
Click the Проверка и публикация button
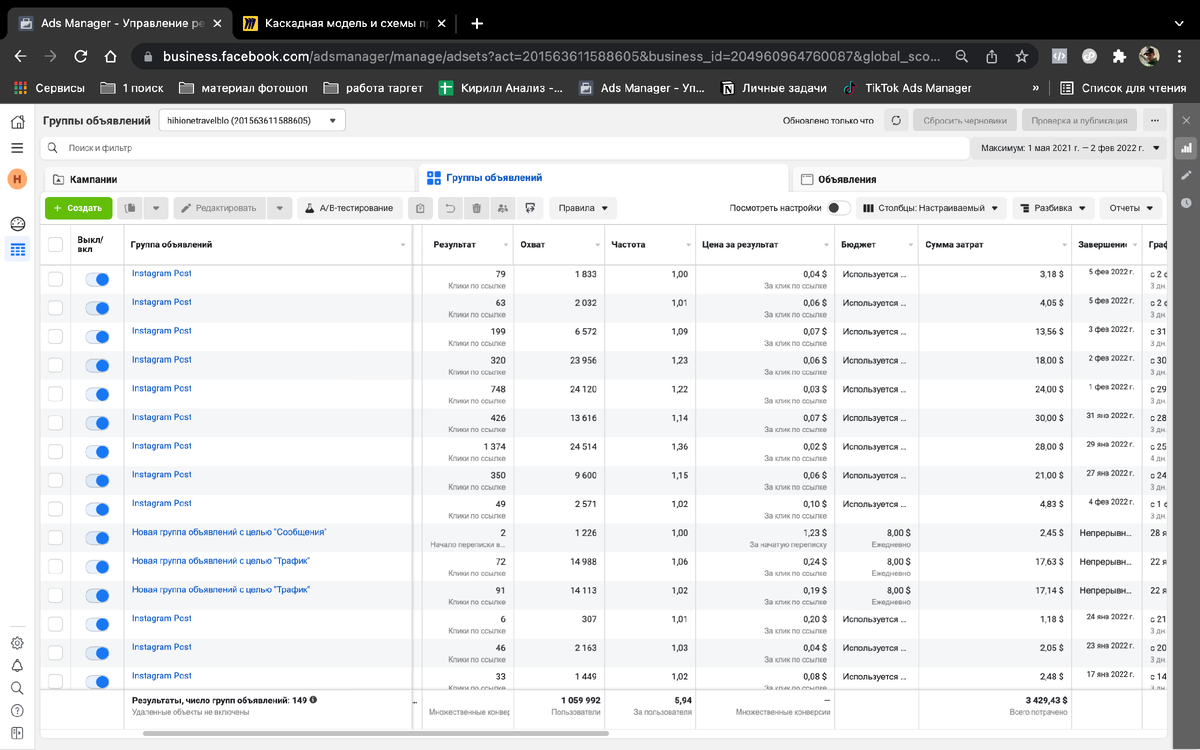1079,120
